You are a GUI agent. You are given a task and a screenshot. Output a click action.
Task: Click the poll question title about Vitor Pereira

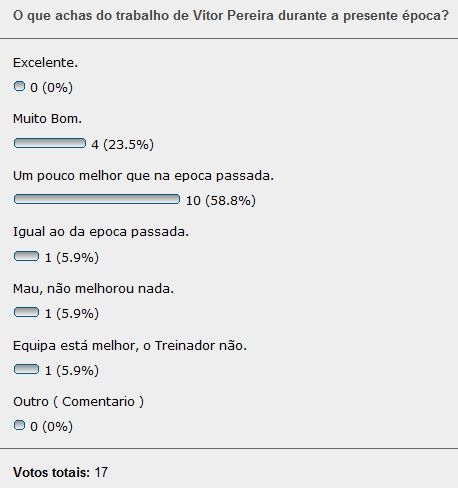tap(231, 16)
